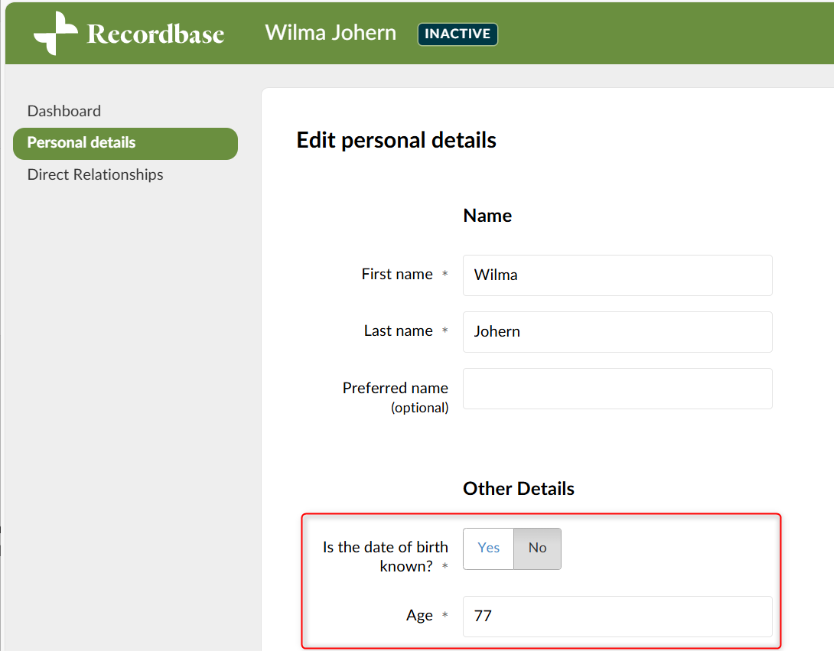The height and width of the screenshot is (651, 834).
Task: Click the Preferred name label
Action: coord(395,397)
